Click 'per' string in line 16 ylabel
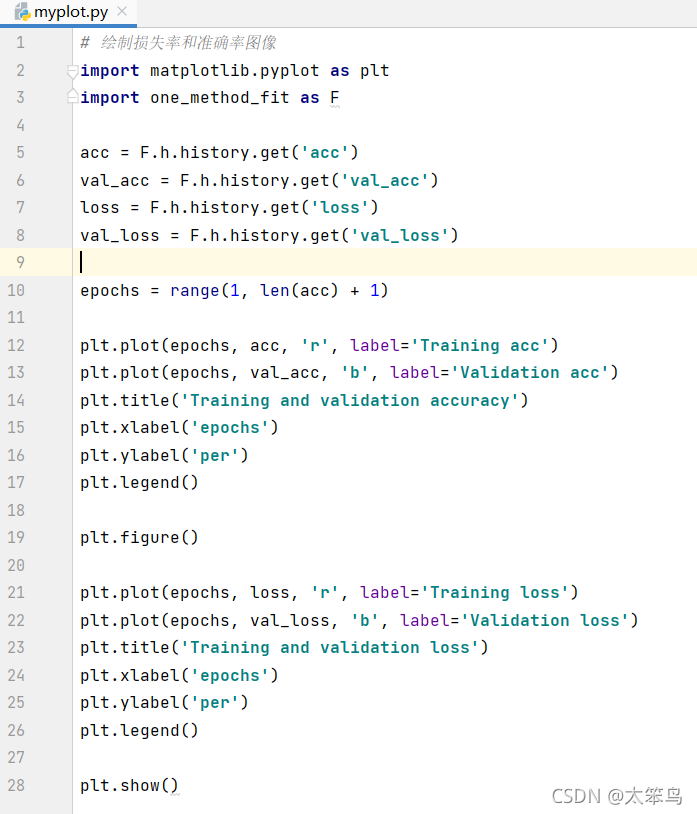 tap(214, 456)
